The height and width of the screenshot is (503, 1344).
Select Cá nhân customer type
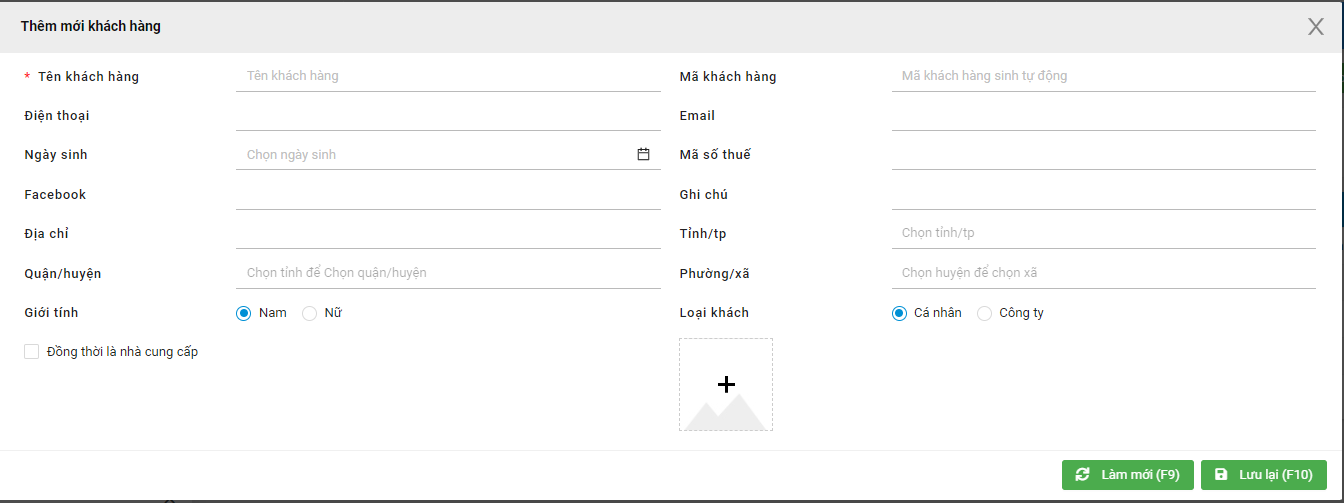click(899, 313)
